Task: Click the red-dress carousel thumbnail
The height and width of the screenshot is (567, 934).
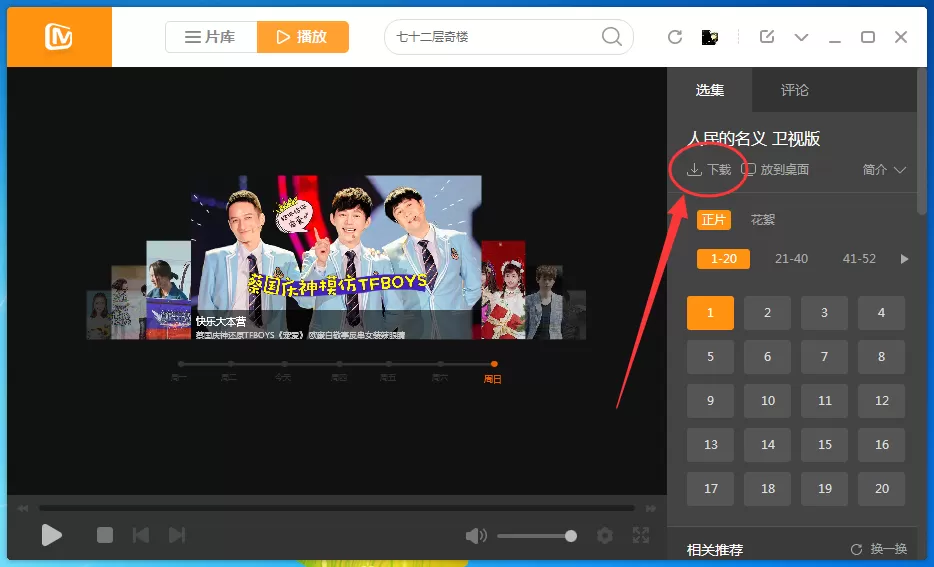Action: click(503, 290)
